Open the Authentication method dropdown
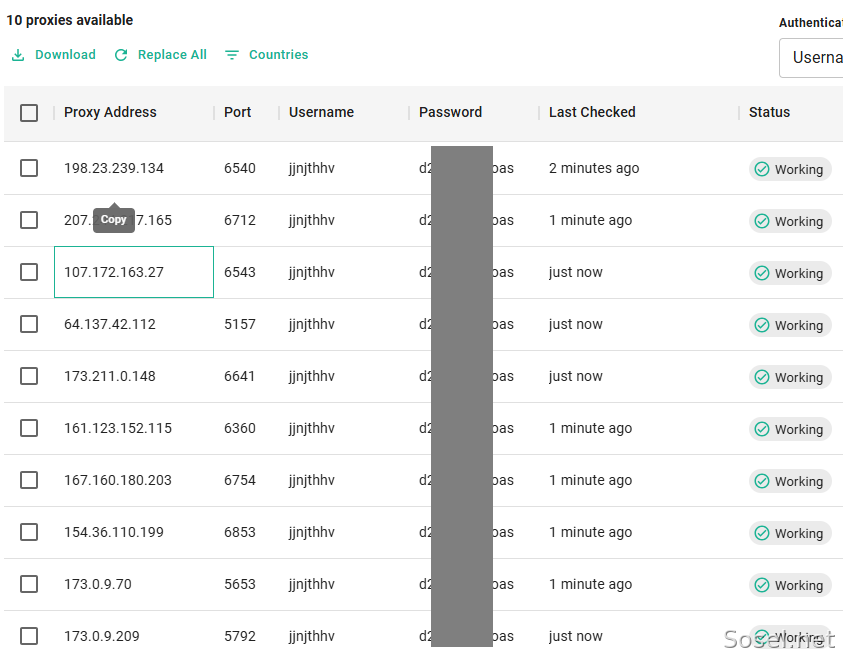 point(811,58)
